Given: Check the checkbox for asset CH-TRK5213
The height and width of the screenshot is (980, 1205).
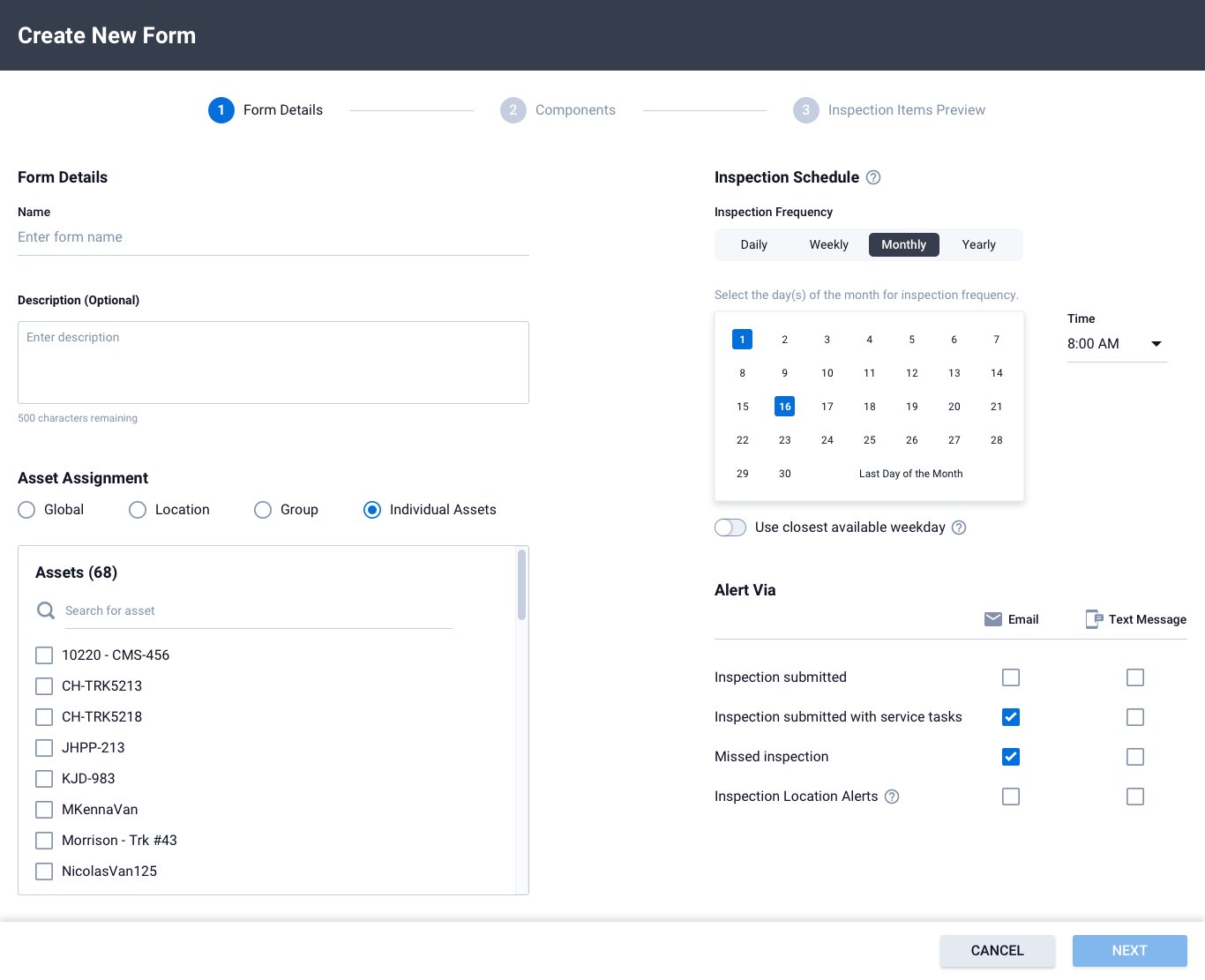Looking at the screenshot, I should coord(44,685).
